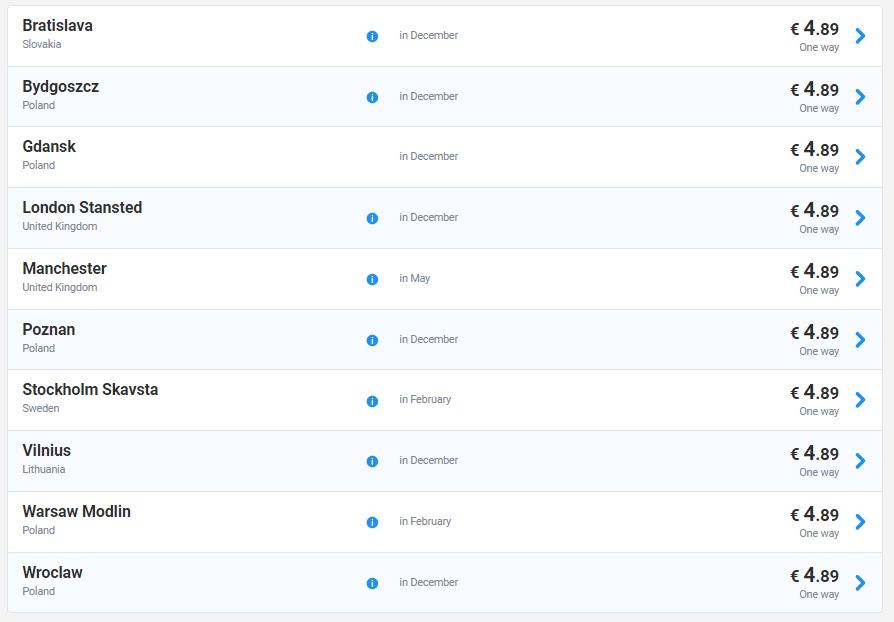Click the Wroclaw row chevron arrow
The width and height of the screenshot is (894, 622).
(860, 583)
